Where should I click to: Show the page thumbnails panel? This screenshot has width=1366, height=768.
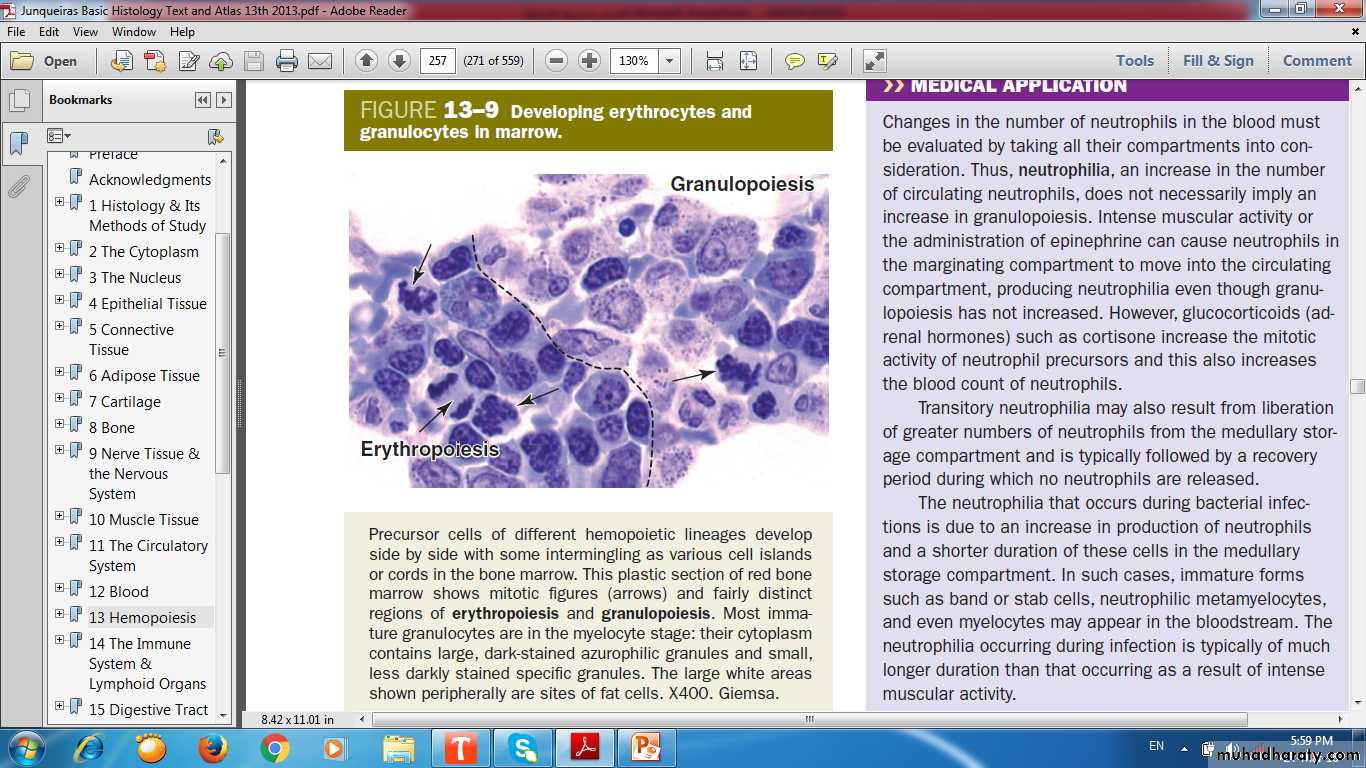tap(19, 101)
